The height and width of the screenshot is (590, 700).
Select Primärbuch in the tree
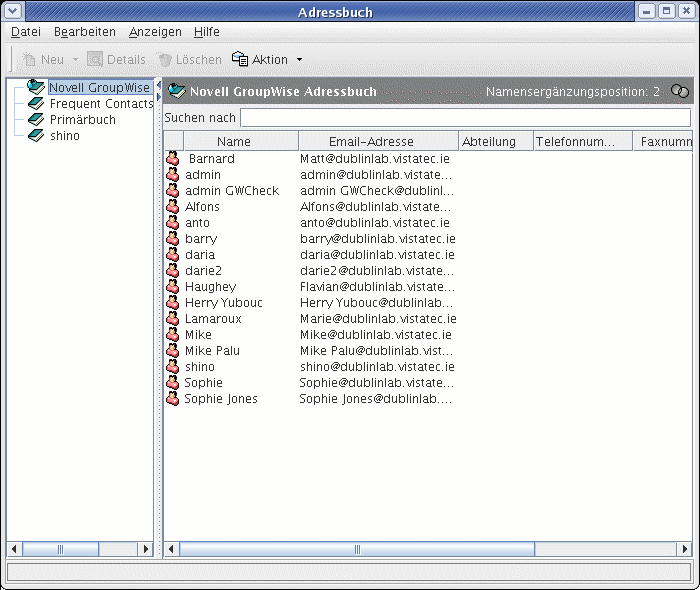[83, 120]
